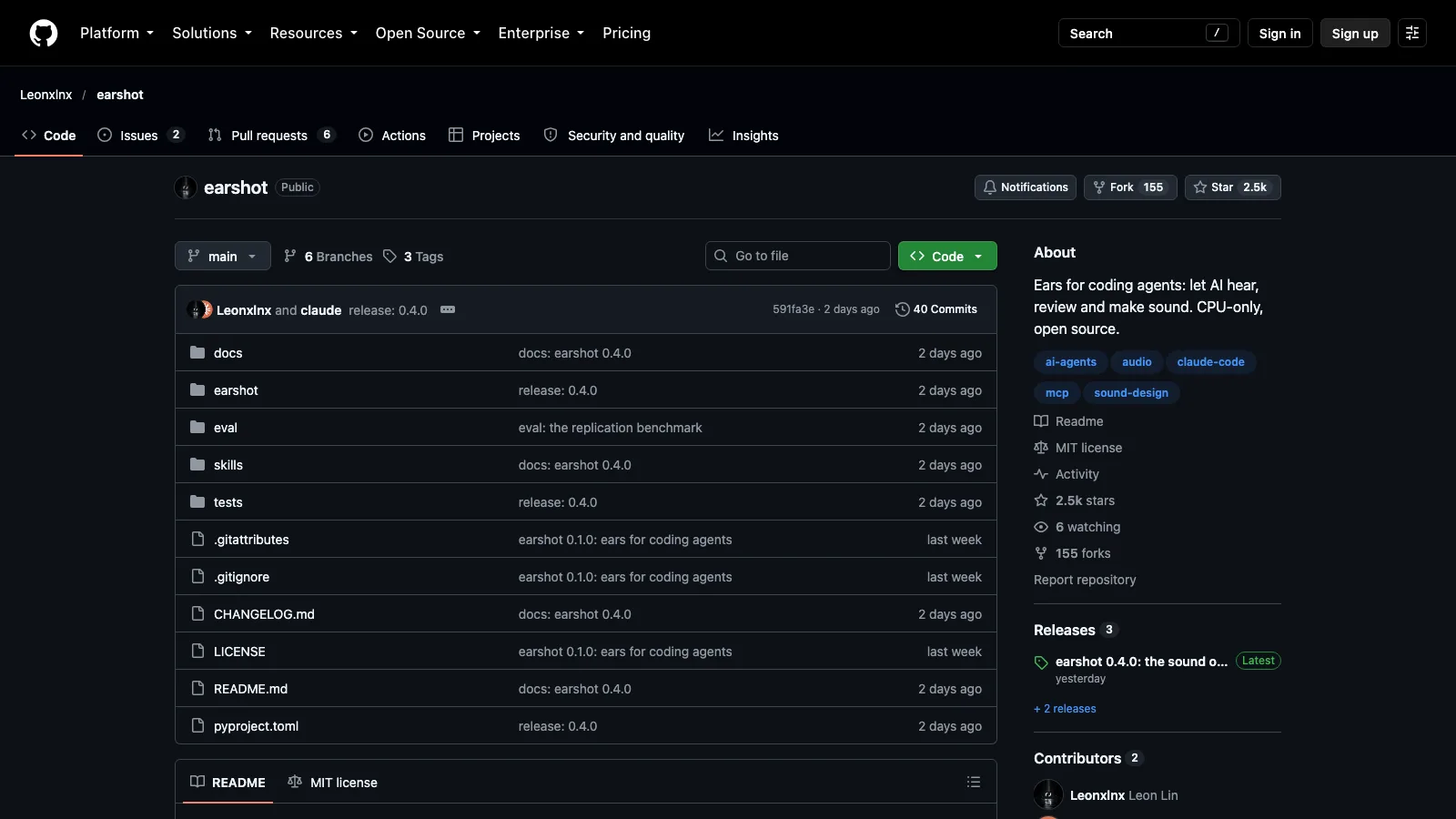View the 6 Branches link

pyautogui.click(x=329, y=257)
